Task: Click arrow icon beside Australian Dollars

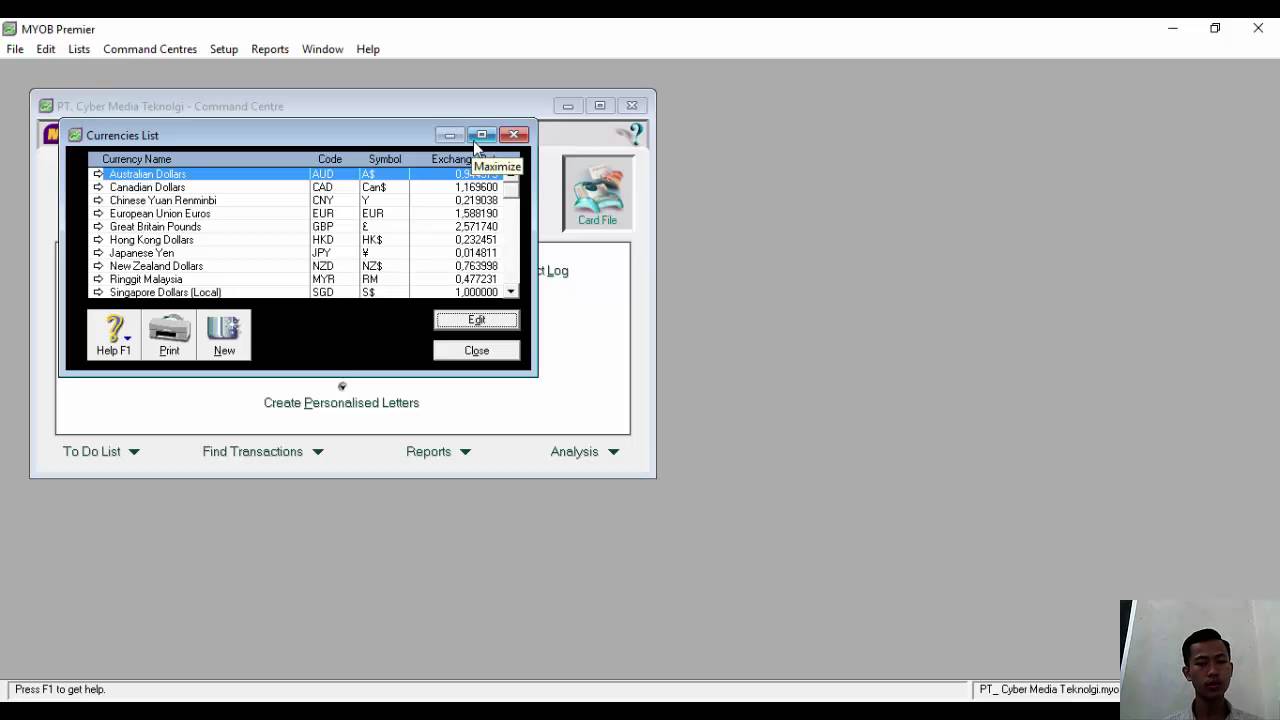Action: tap(98, 174)
